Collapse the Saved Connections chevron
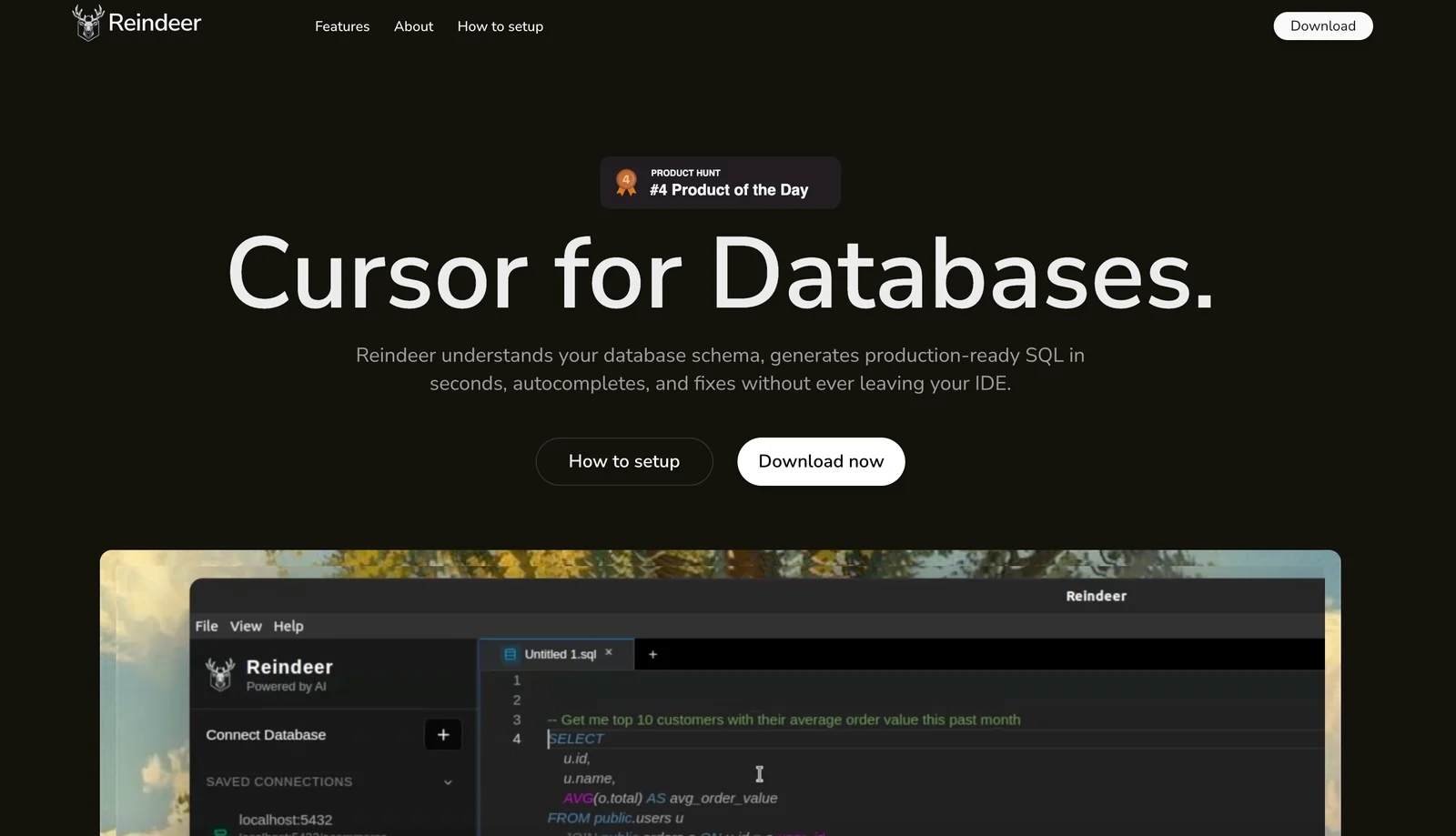Viewport: 1456px width, 836px height. point(448,782)
